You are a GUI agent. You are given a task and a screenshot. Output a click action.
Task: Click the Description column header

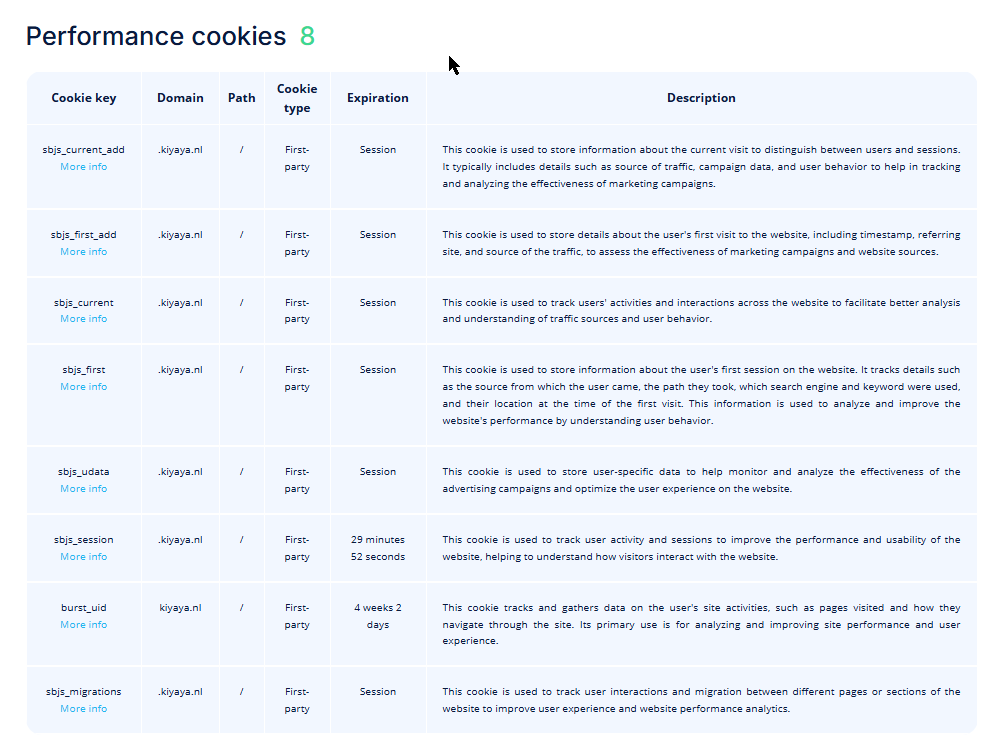coord(701,98)
